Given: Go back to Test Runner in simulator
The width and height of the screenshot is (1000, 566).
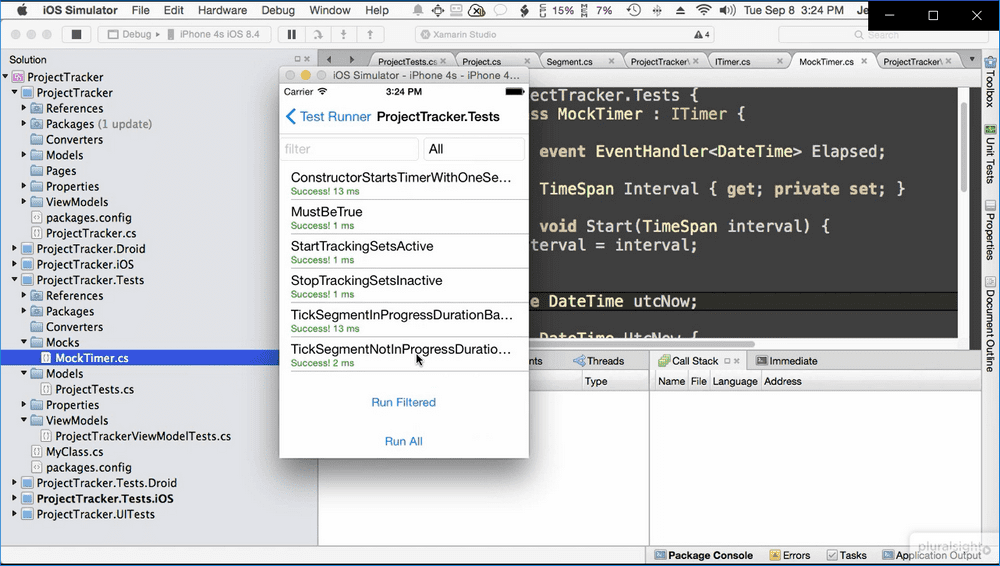Looking at the screenshot, I should tap(328, 117).
